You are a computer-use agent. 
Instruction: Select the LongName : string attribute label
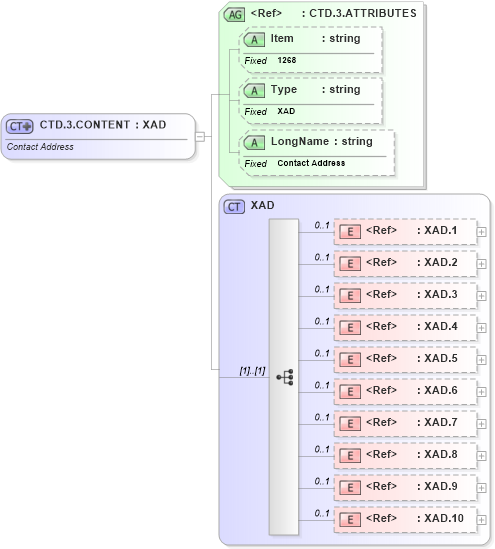322,141
